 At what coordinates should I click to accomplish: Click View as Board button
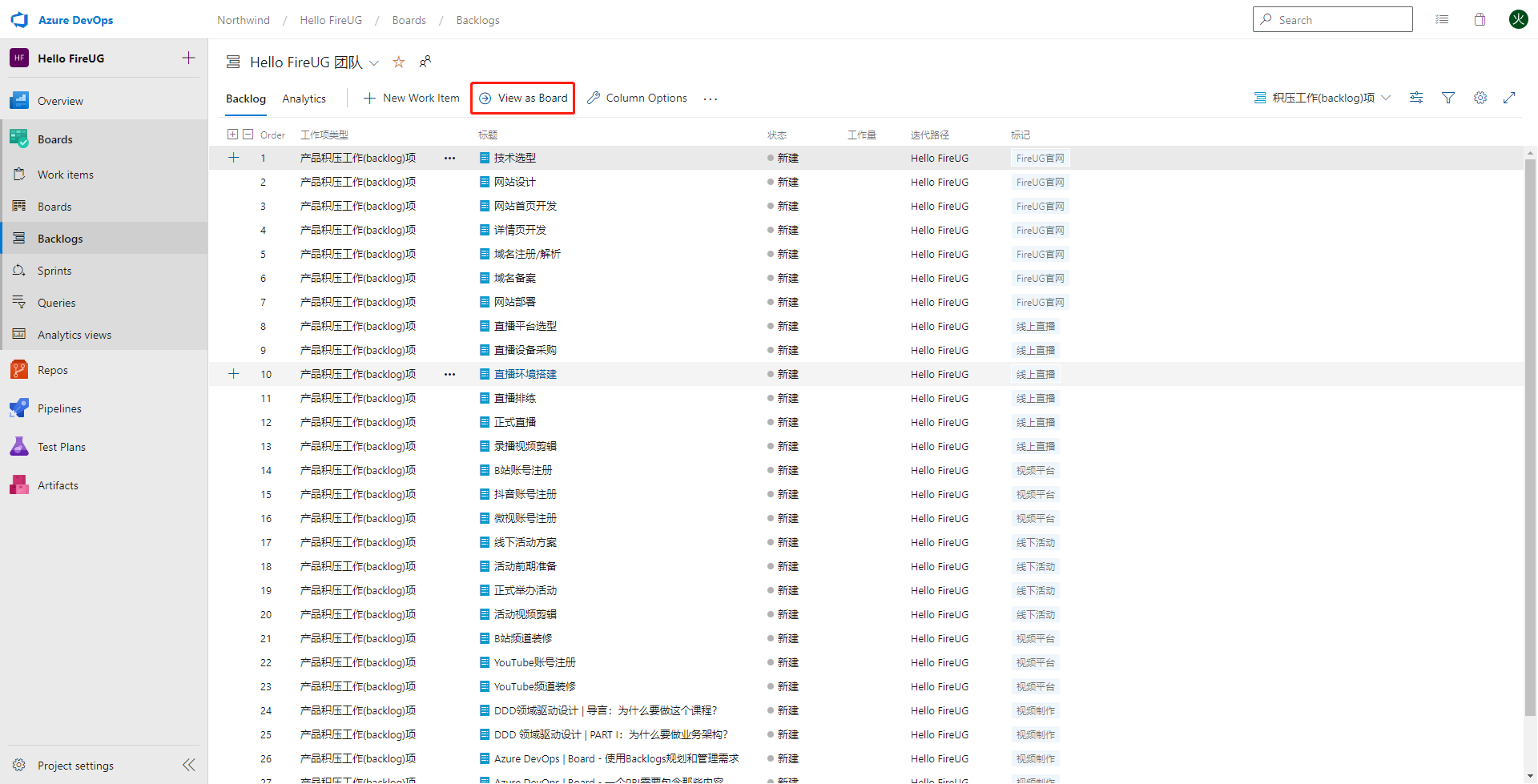click(523, 98)
